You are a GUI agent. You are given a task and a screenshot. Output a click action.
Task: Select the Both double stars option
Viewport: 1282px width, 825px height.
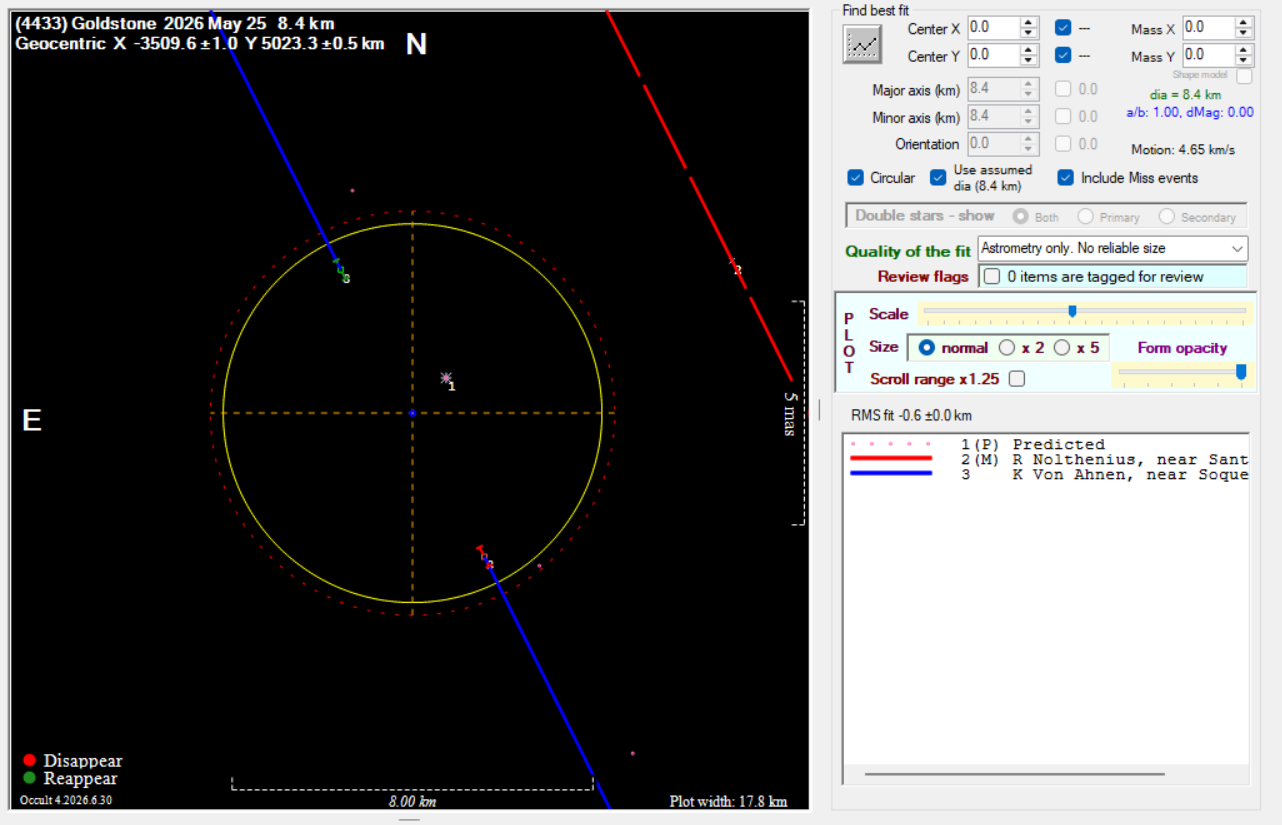(1021, 216)
